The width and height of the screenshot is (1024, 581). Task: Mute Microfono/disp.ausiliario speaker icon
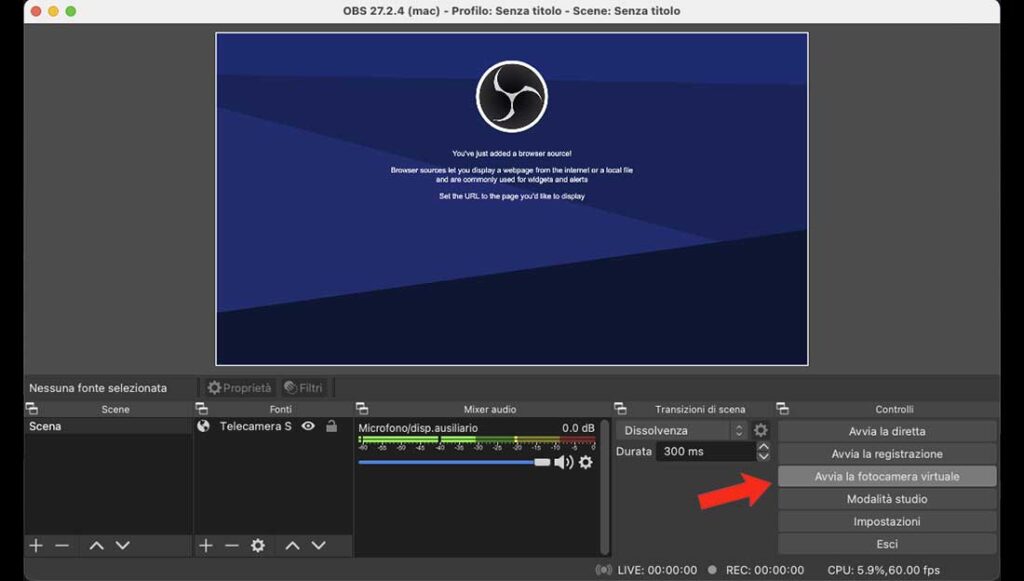(x=564, y=462)
